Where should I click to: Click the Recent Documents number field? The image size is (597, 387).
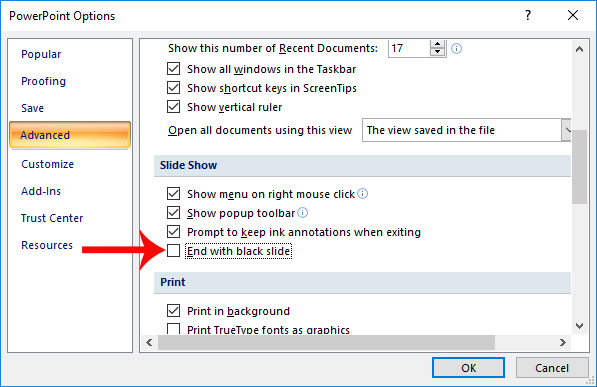410,48
